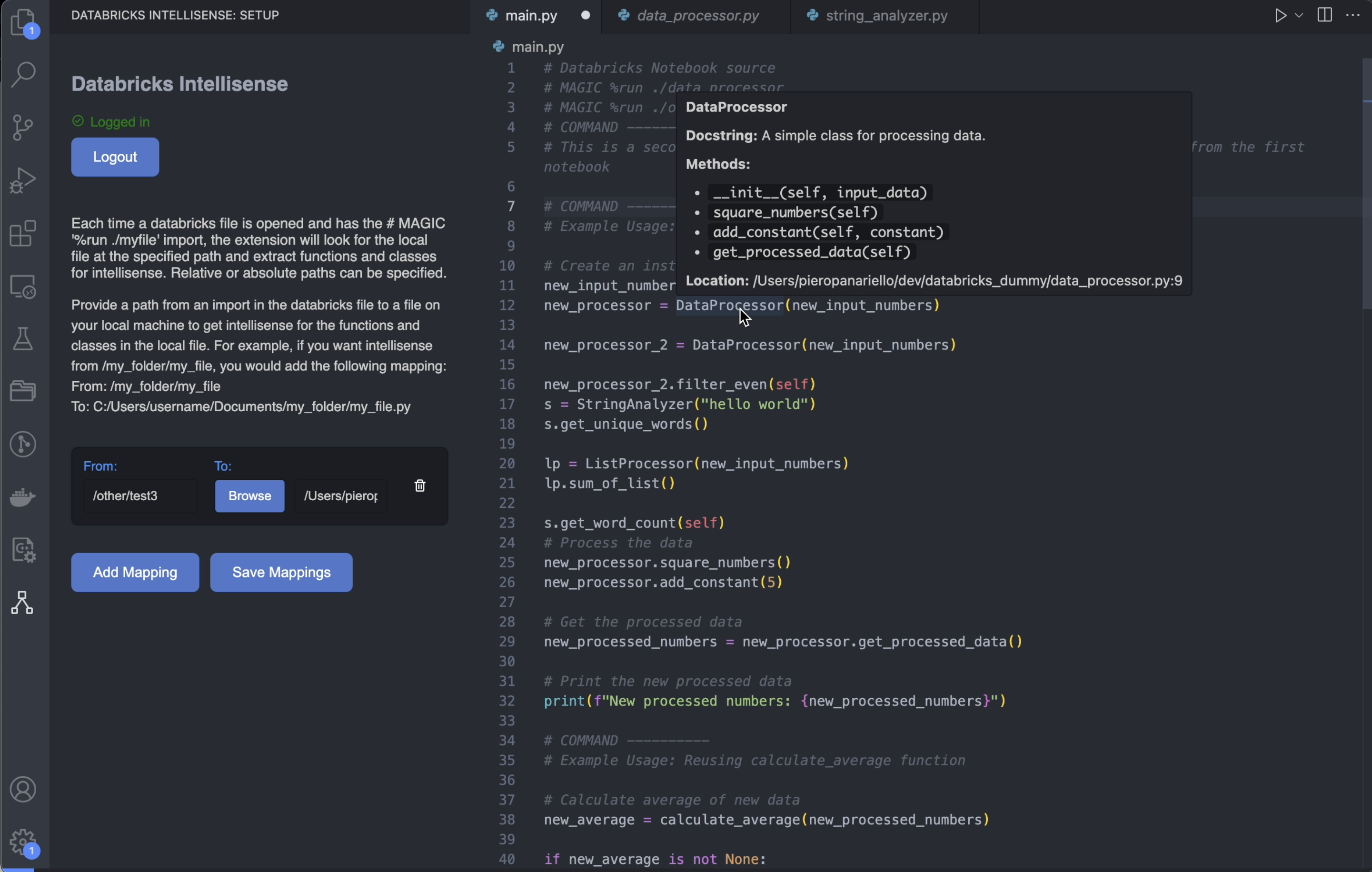This screenshot has height=872, width=1372.
Task: Open the editor More Actions ellipsis
Action: [x=1352, y=15]
